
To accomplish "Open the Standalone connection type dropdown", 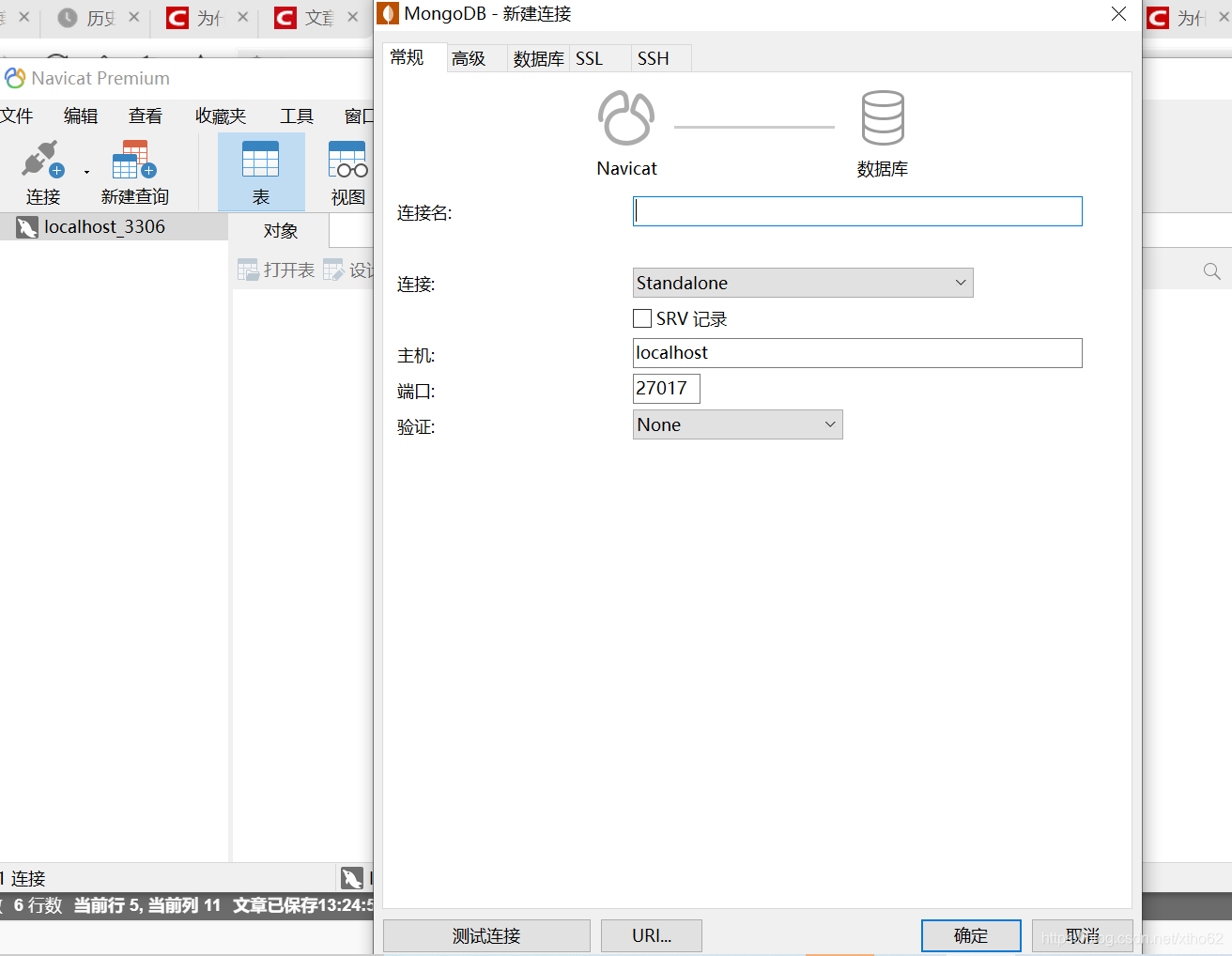I will click(x=803, y=283).
